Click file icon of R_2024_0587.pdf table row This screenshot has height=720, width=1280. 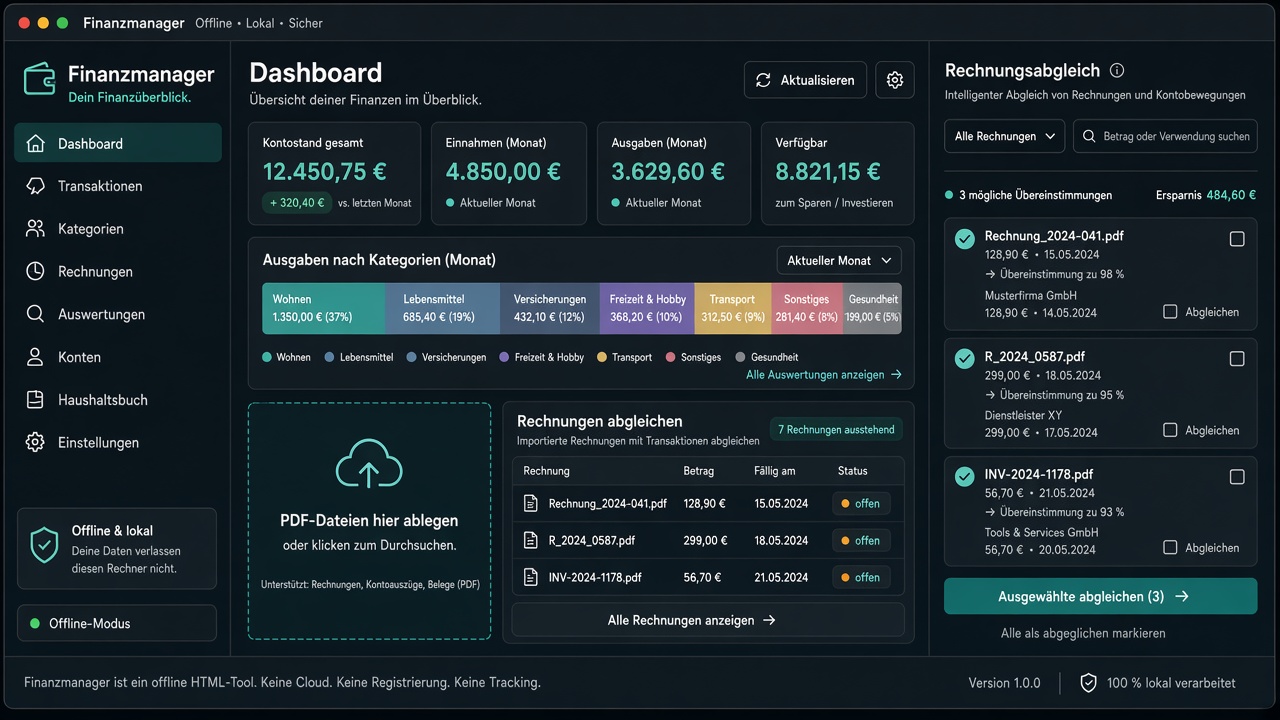531,540
